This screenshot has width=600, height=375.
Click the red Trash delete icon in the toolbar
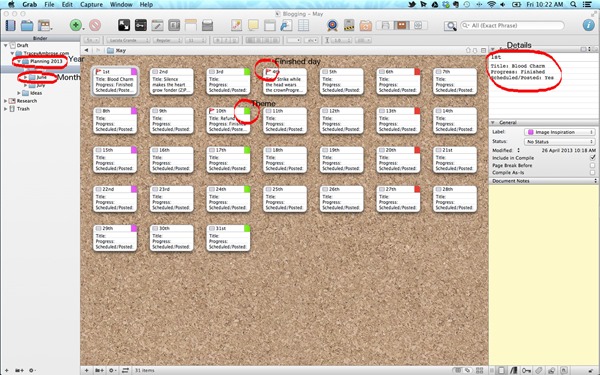click(x=95, y=25)
